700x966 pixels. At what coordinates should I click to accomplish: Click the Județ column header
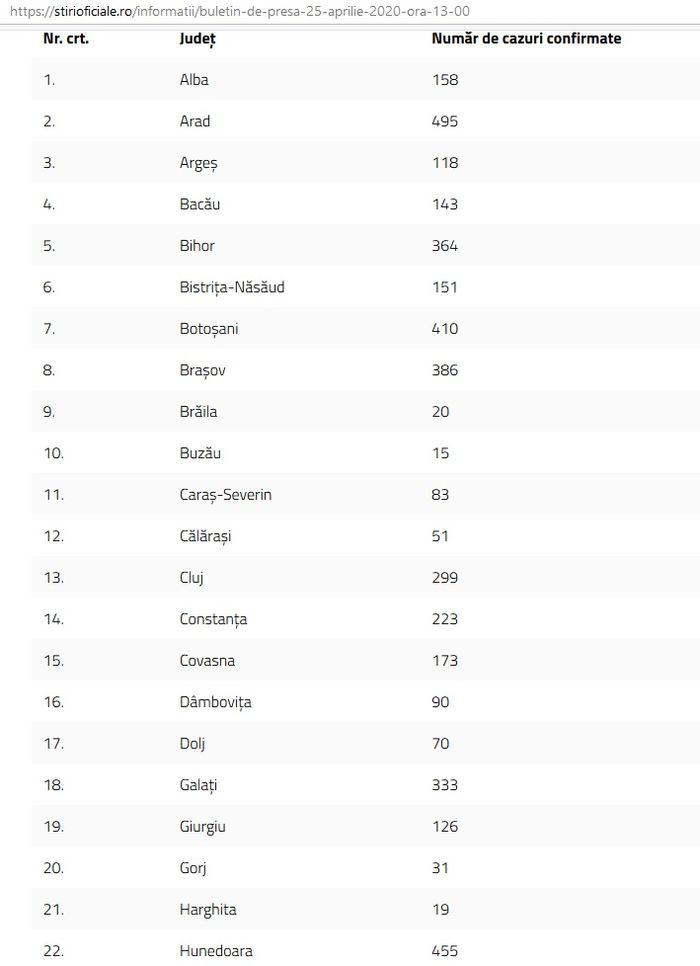point(198,39)
